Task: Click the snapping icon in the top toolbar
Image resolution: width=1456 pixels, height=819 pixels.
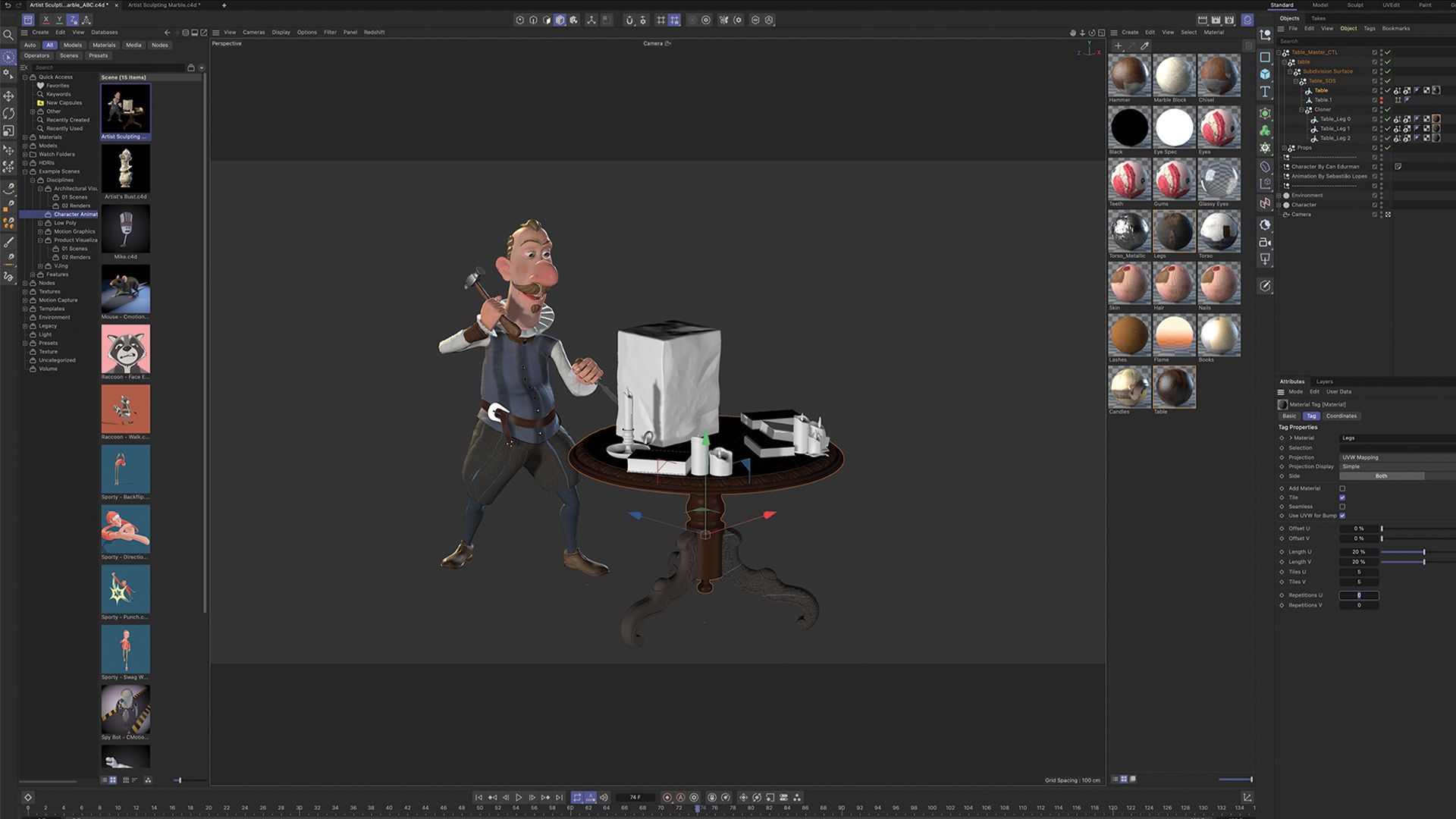Action: pos(630,20)
